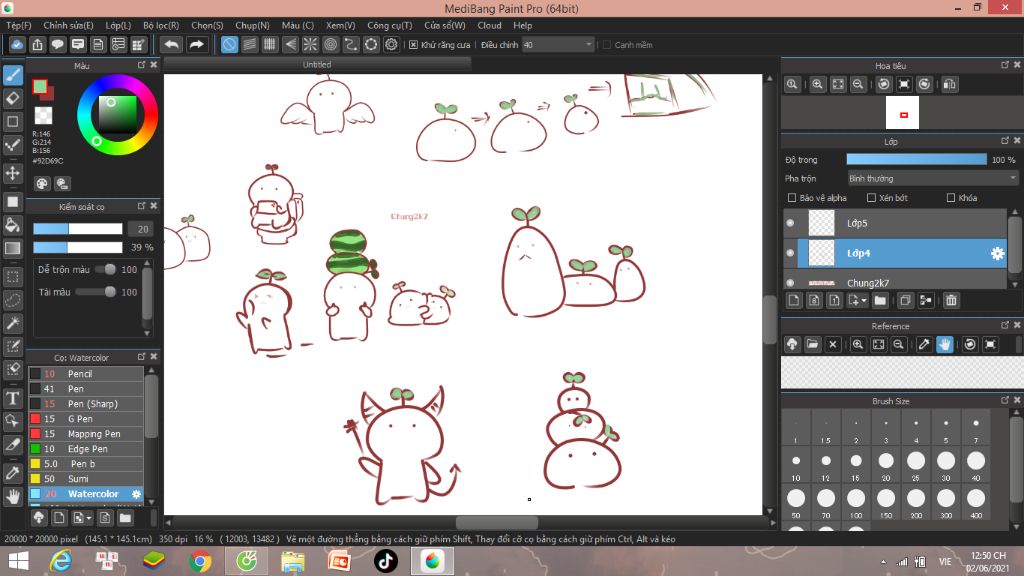Select the Bucket fill tool

[x=12, y=225]
